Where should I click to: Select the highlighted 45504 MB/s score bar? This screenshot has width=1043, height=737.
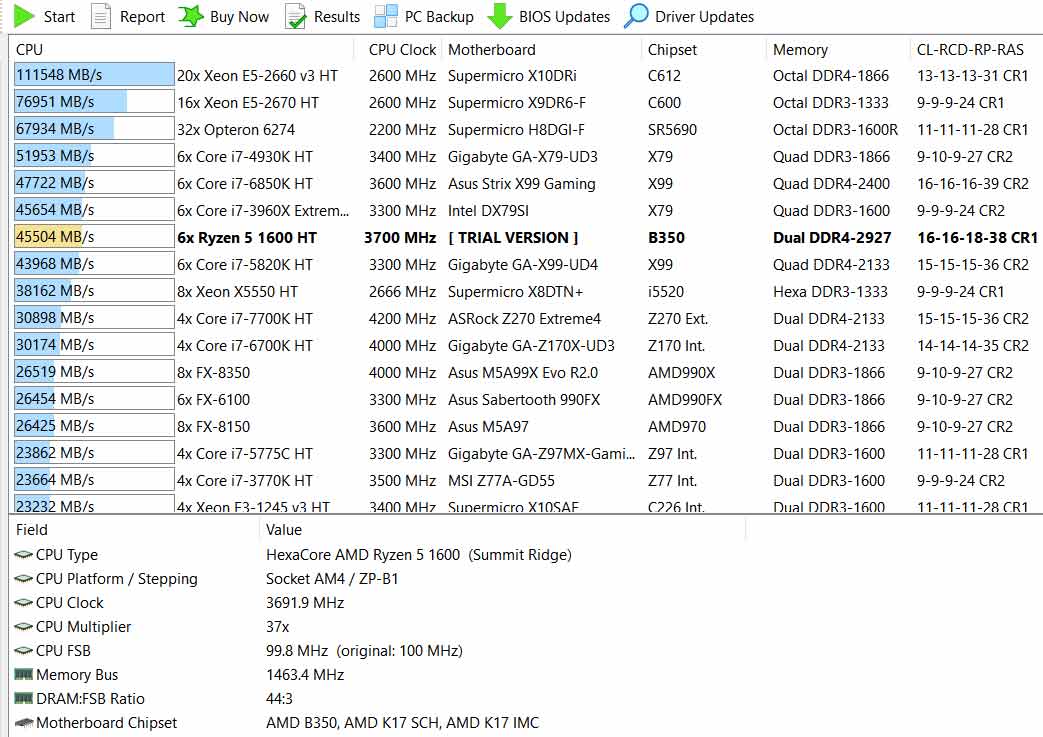pos(94,237)
